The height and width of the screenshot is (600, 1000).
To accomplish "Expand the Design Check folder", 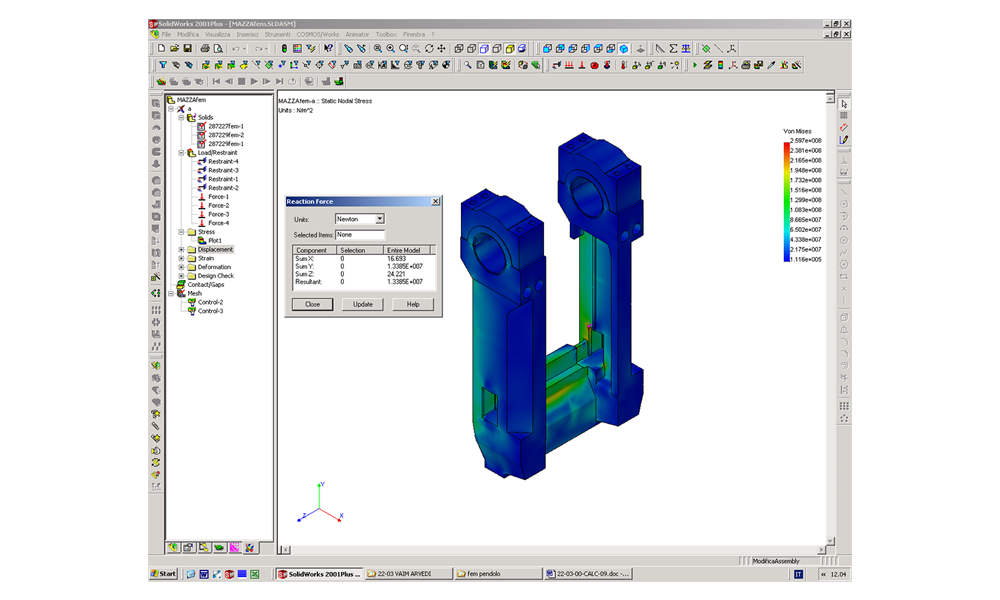I will pyautogui.click(x=181, y=275).
